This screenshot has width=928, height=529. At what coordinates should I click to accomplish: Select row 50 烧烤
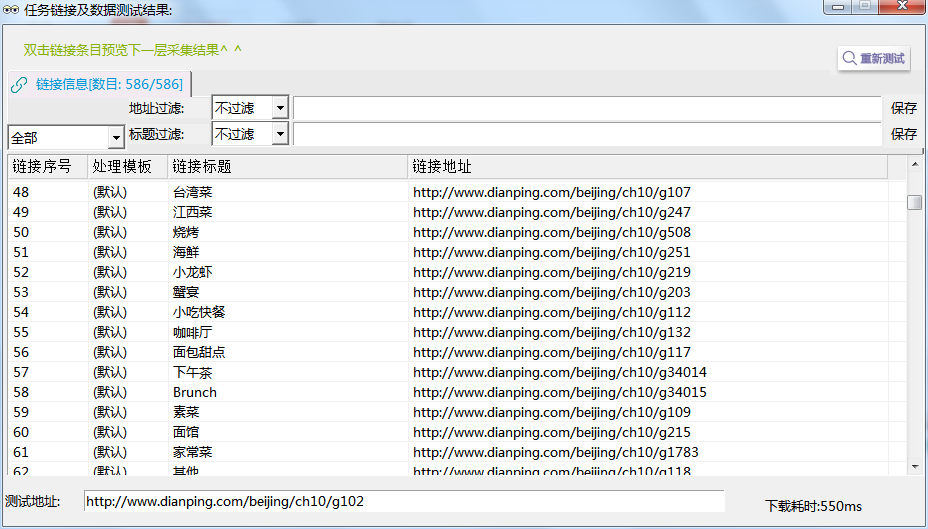click(x=456, y=232)
